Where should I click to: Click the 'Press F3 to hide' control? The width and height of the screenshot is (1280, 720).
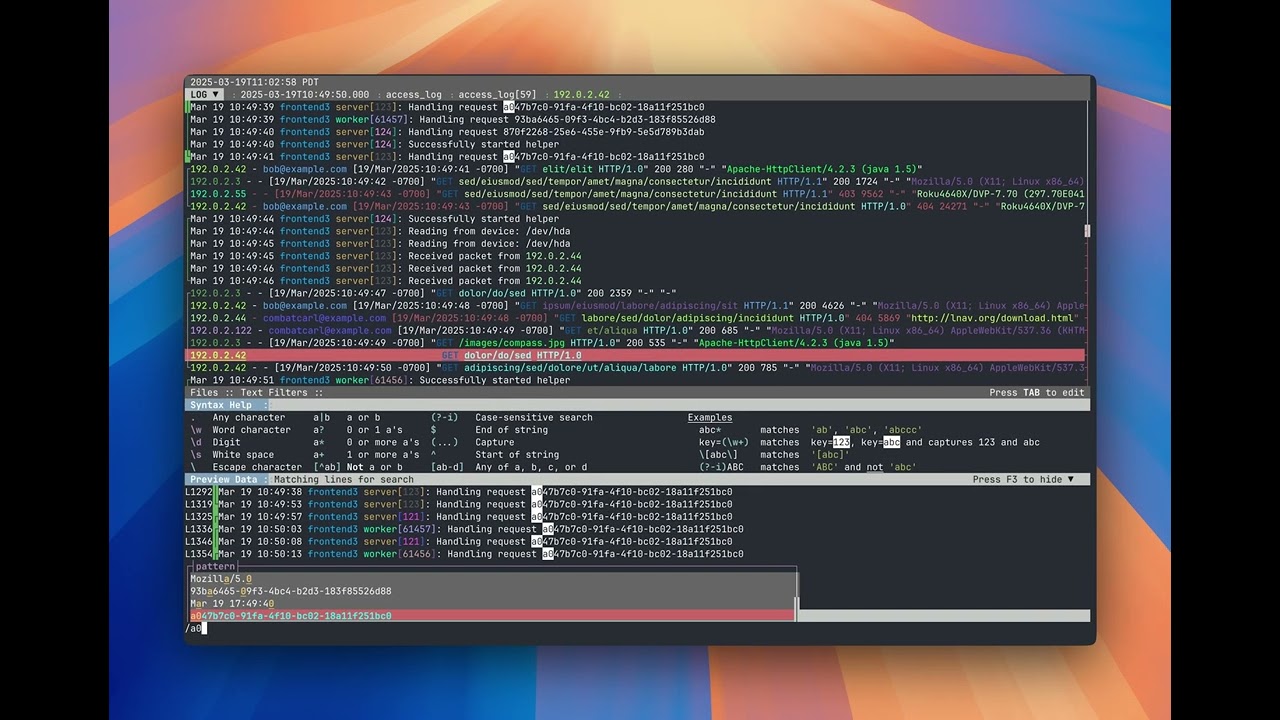1023,480
